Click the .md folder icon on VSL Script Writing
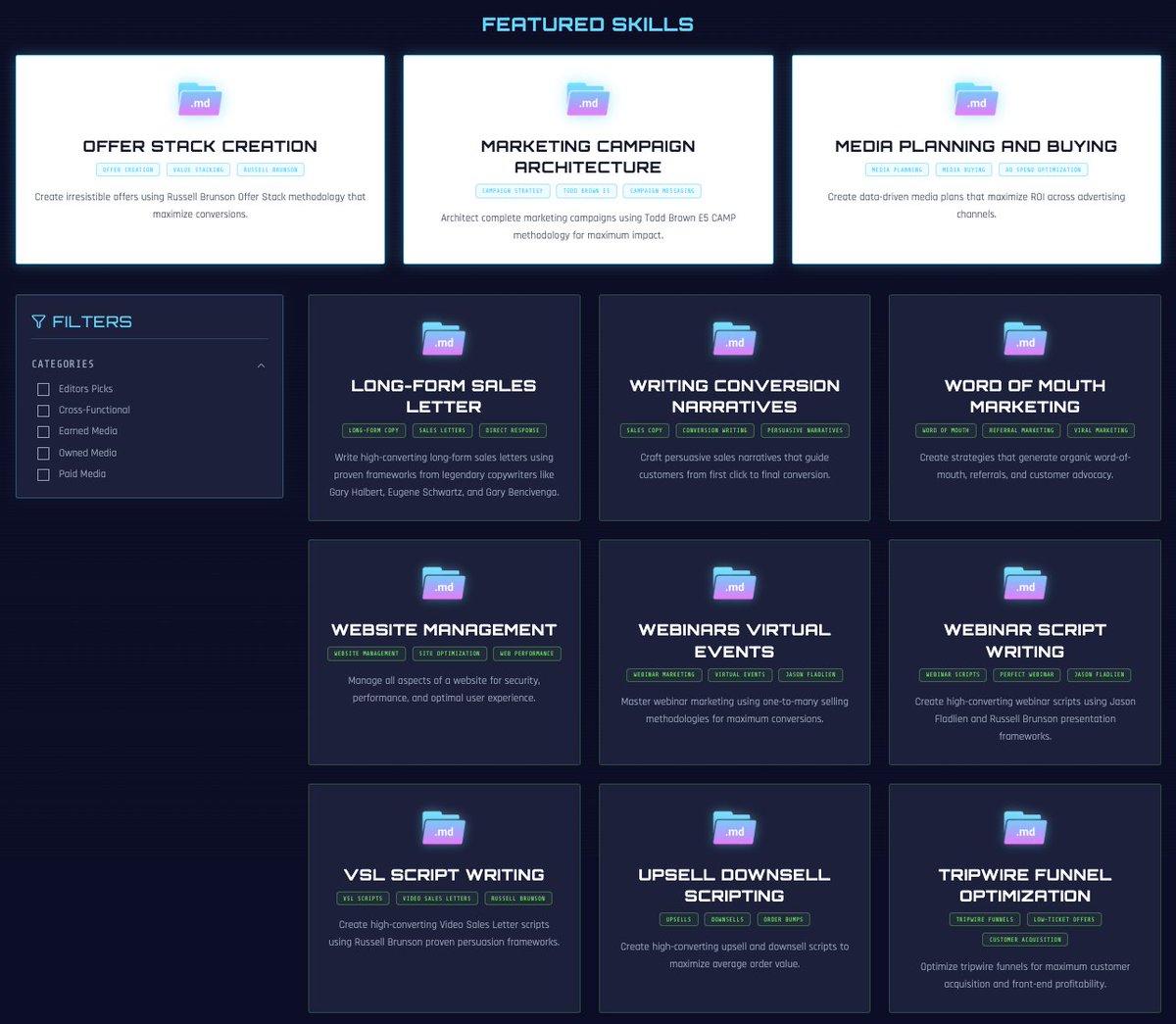 (x=444, y=828)
